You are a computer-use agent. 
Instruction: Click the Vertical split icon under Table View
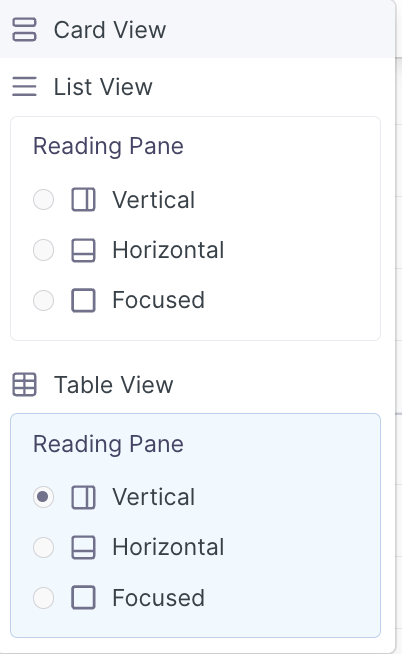(83, 497)
